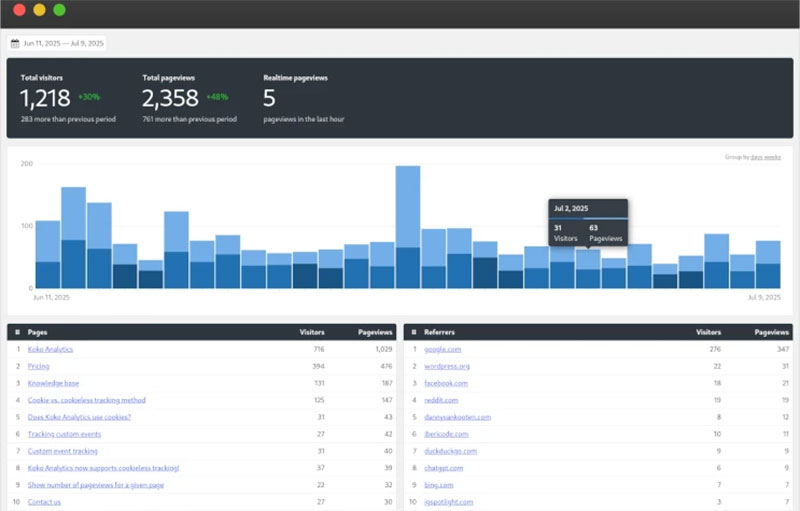This screenshot has height=511, width=800.
Task: Click the calendar icon beside the date range
Action: pyautogui.click(x=15, y=43)
